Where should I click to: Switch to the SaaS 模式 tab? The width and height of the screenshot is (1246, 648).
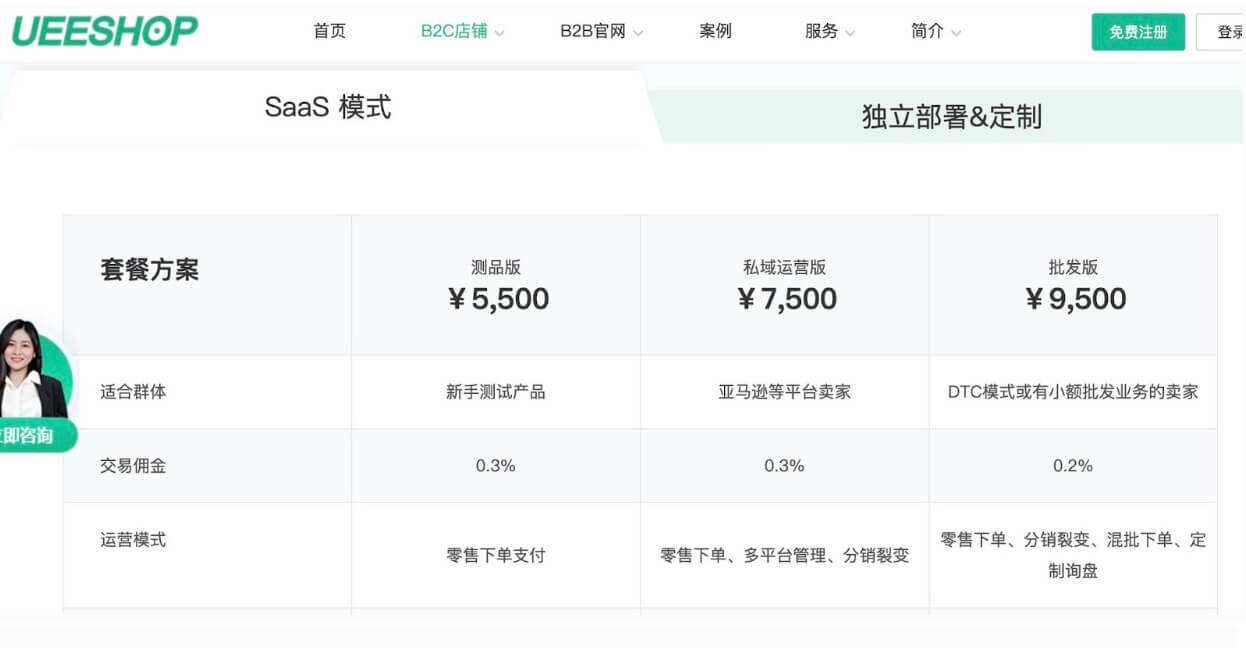327,107
